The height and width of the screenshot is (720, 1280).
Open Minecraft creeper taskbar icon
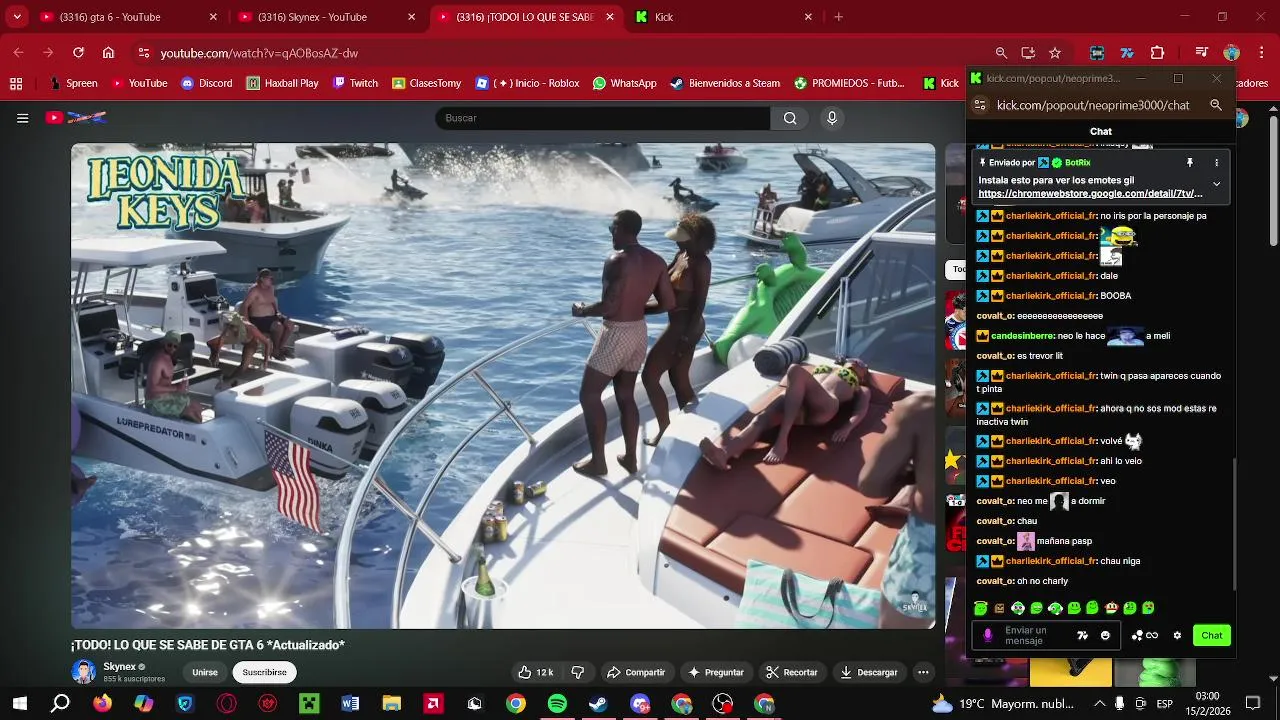click(309, 704)
